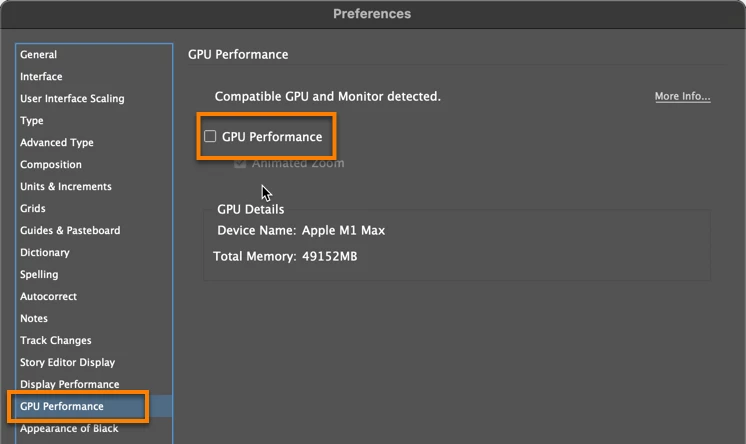Open Track Changes preferences
Screen dimensions: 746x444
(x=56, y=340)
